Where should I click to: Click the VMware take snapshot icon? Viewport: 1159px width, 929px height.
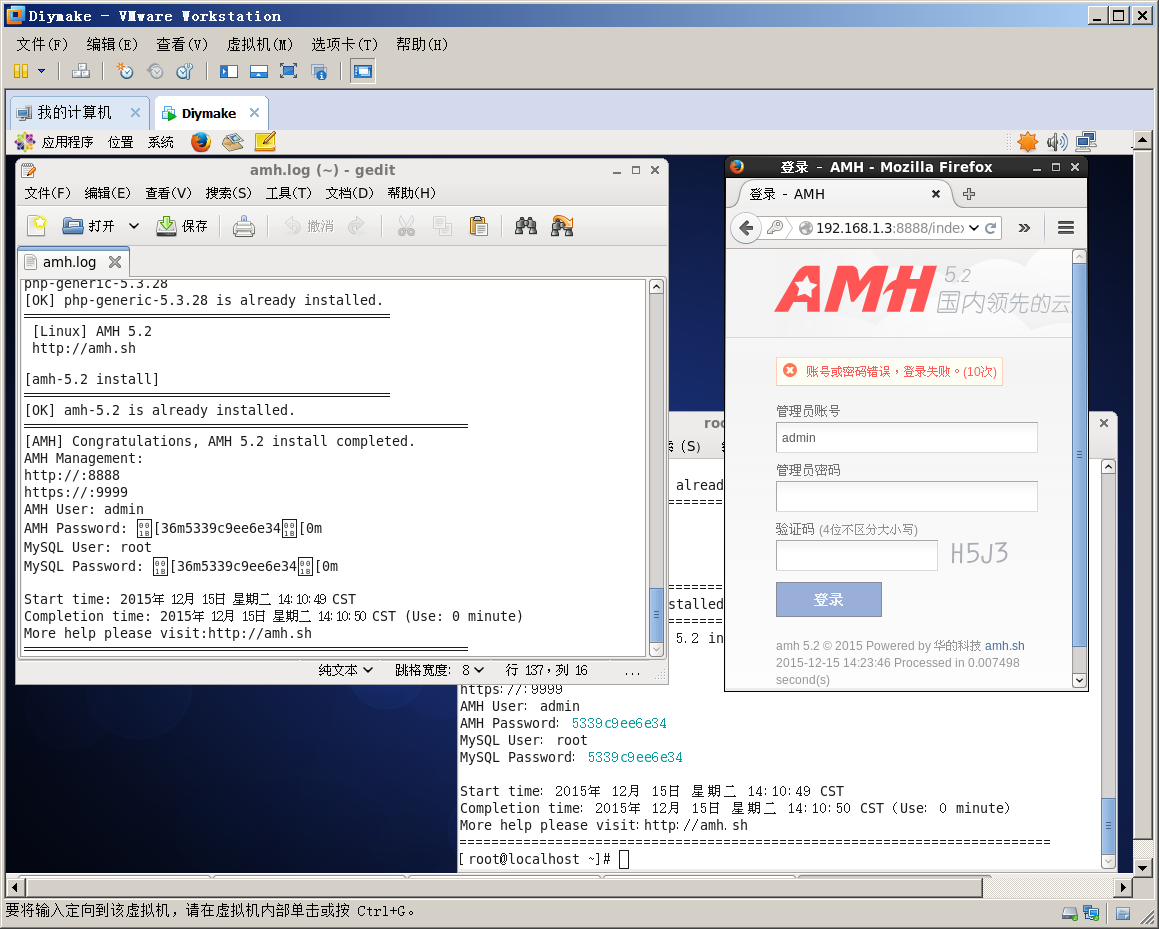point(124,71)
